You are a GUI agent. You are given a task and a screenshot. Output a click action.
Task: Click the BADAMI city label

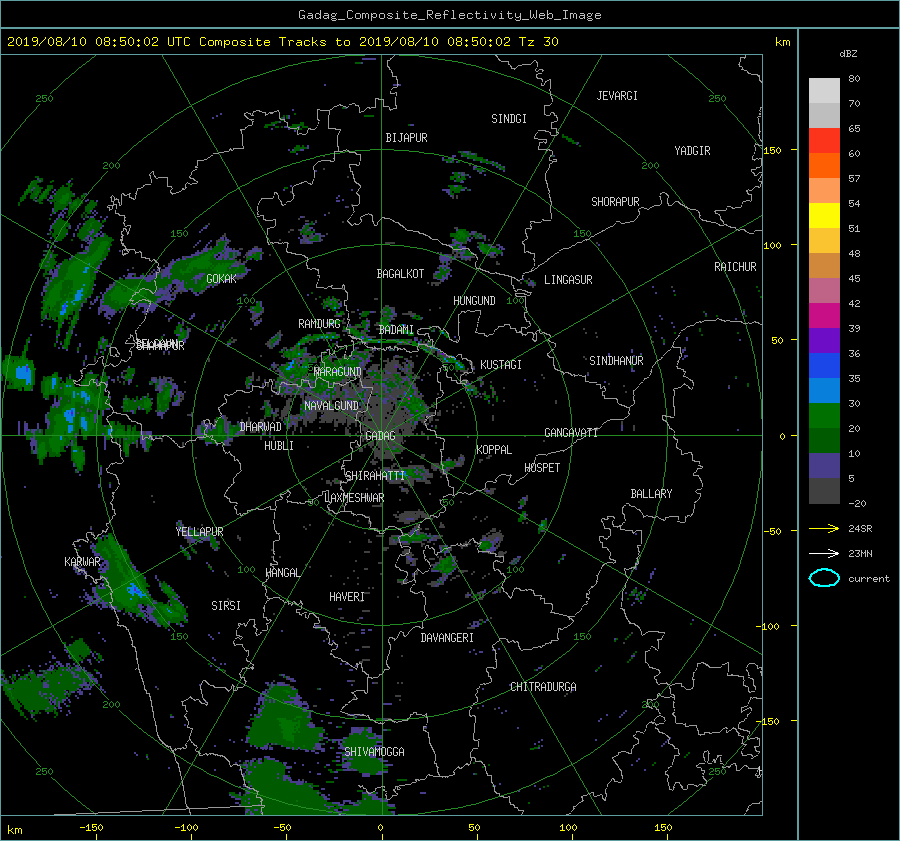click(396, 330)
